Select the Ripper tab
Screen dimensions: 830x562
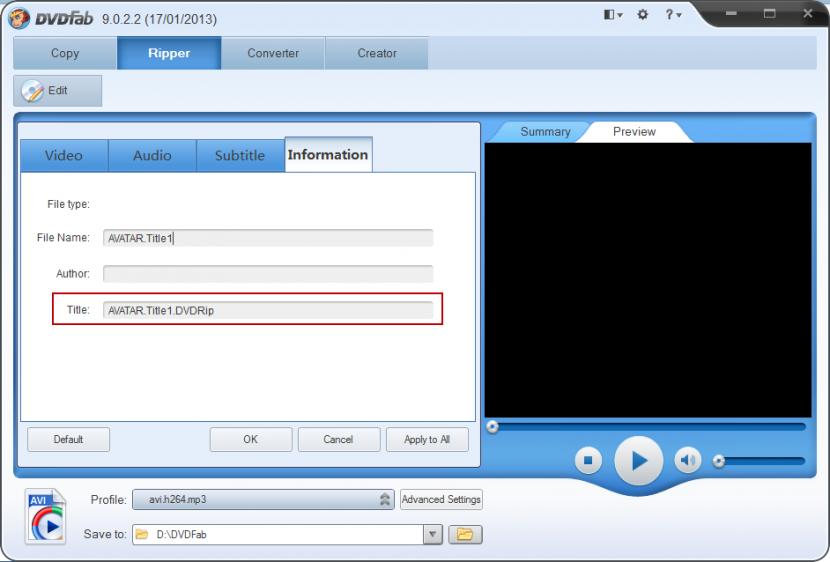point(169,53)
